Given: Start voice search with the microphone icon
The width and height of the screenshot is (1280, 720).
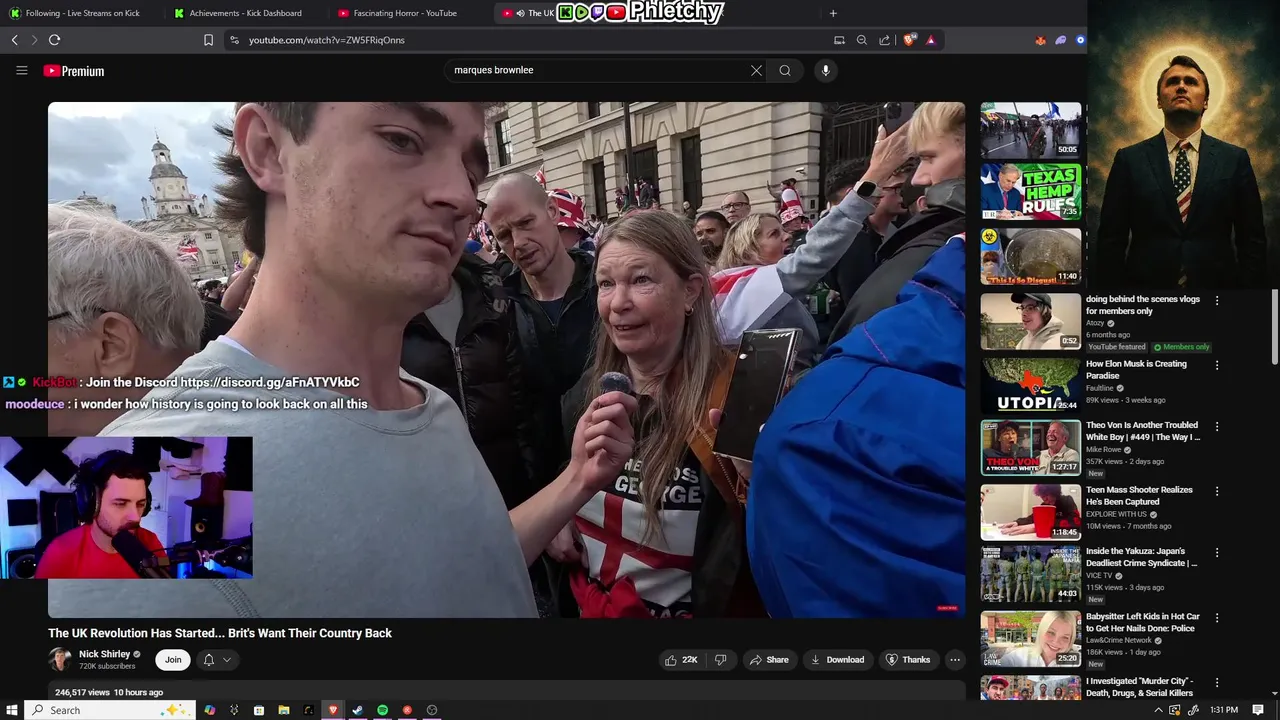Looking at the screenshot, I should pos(825,70).
